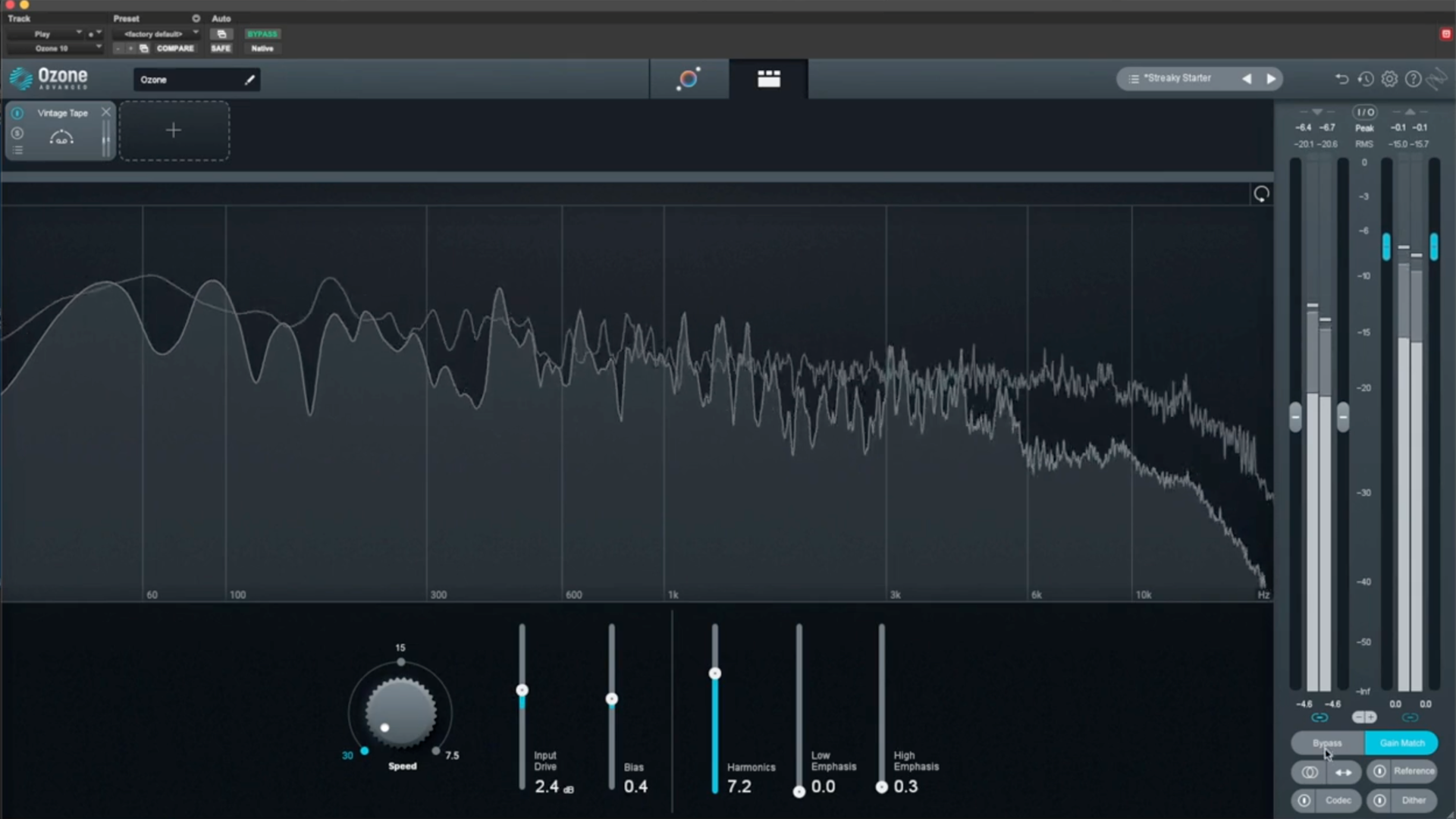The width and height of the screenshot is (1456, 819).
Task: Click the undo arrow icon
Action: [1341, 79]
